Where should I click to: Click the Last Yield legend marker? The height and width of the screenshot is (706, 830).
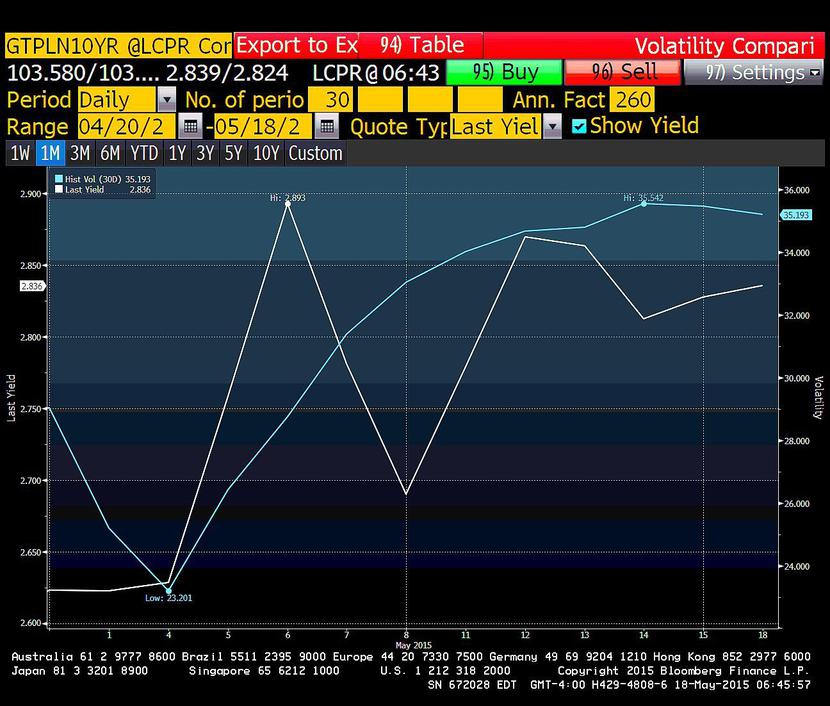coord(59,188)
